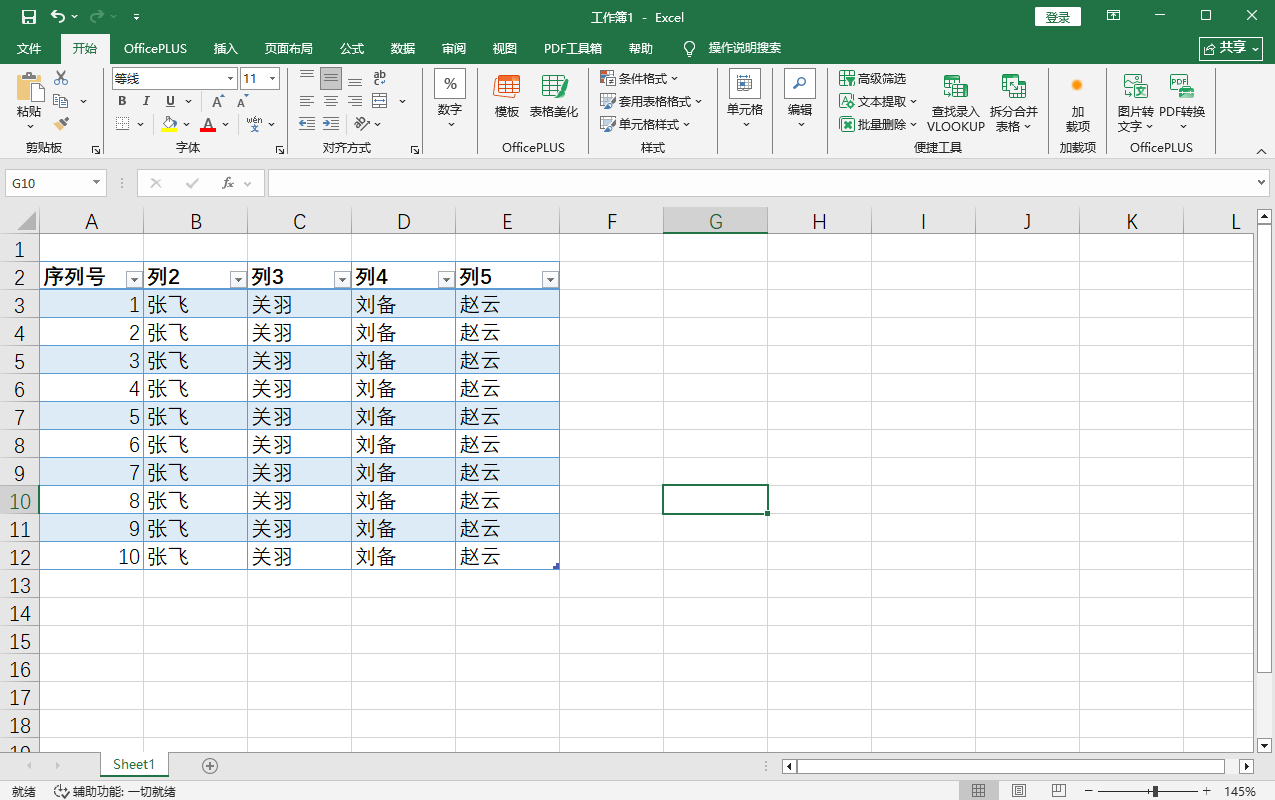Open the 模板 templates icon
This screenshot has width=1275, height=800.
pos(507,96)
